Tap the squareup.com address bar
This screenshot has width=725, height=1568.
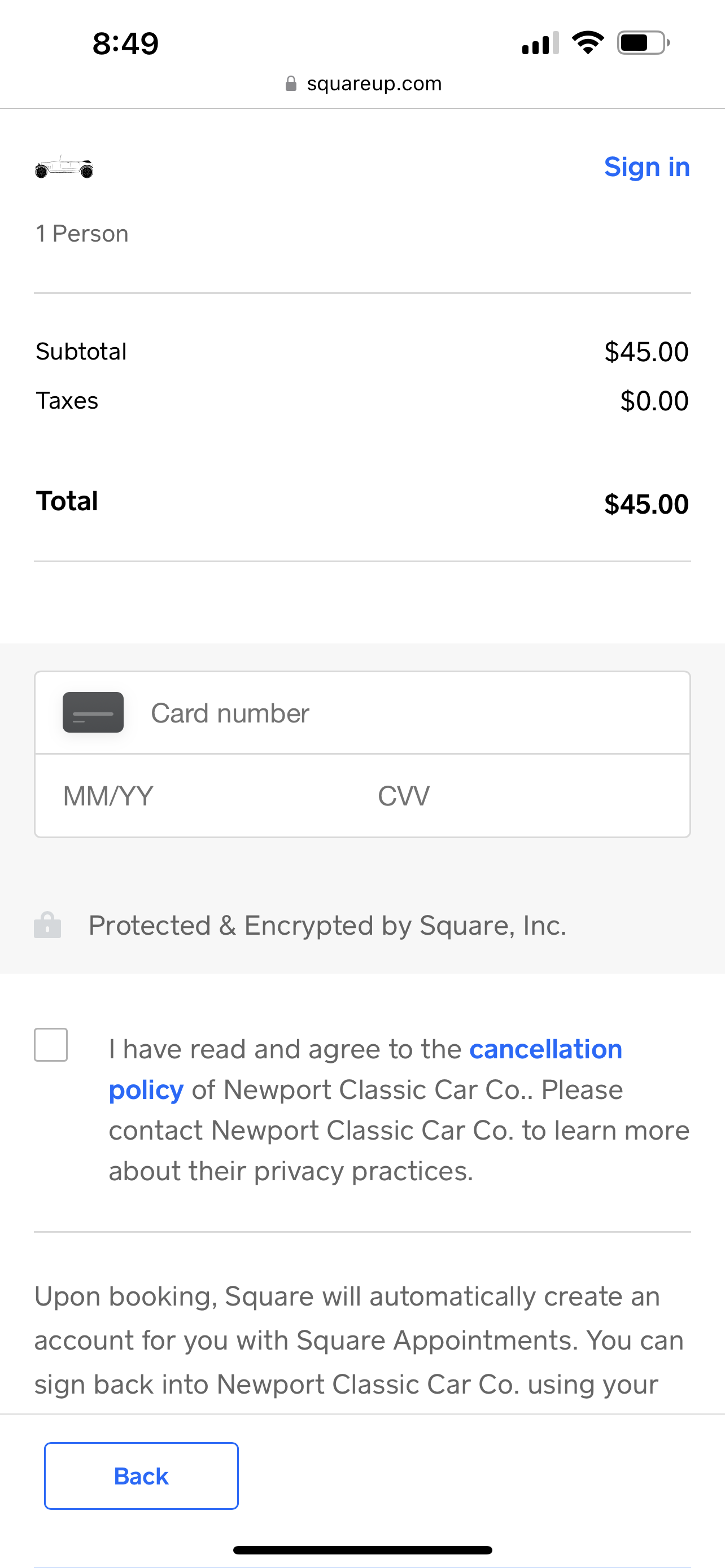click(374, 84)
